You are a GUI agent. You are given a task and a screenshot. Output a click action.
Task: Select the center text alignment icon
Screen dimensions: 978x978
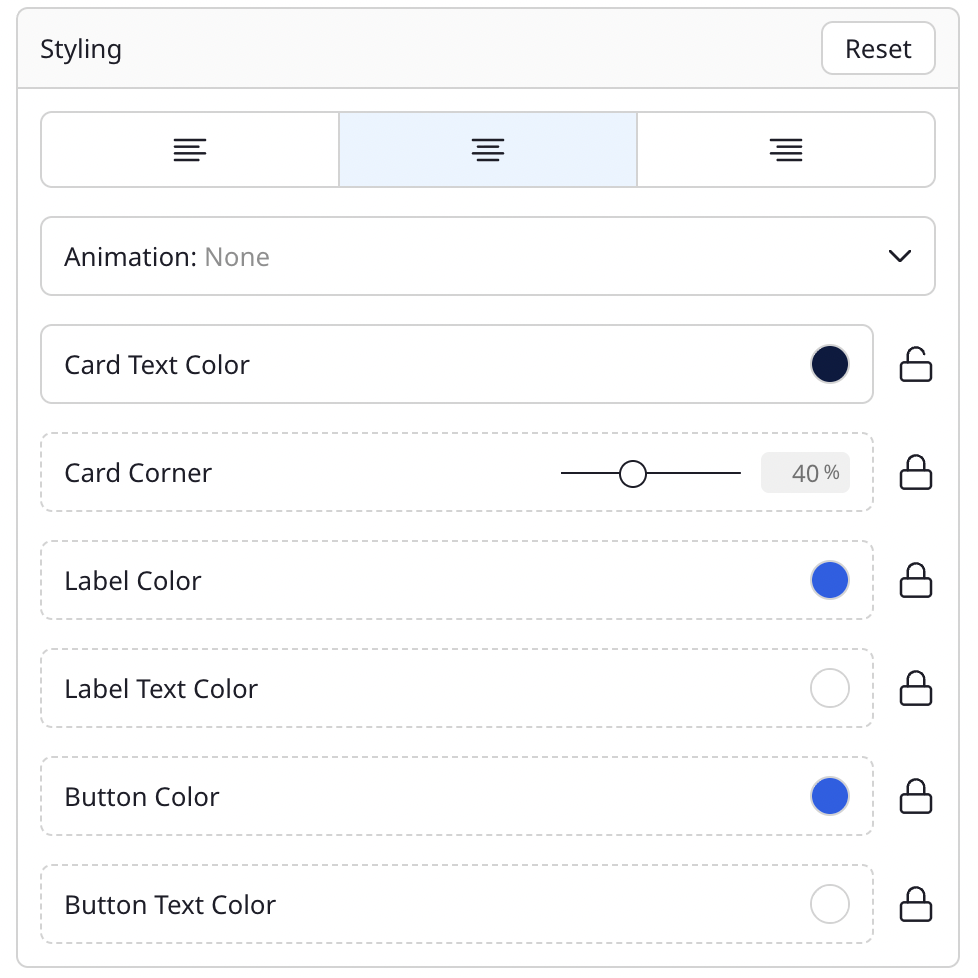point(487,149)
